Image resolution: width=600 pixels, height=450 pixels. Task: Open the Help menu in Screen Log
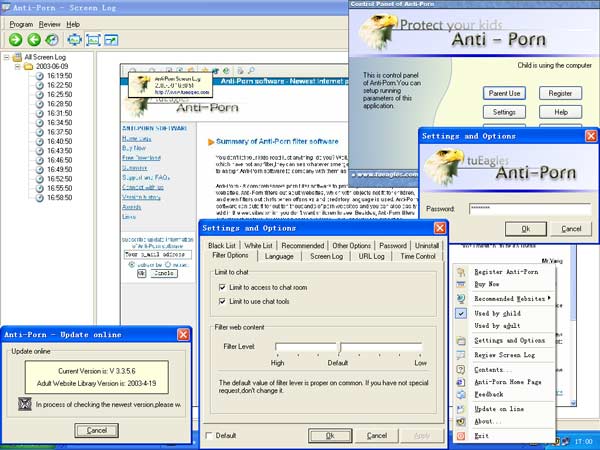(73, 24)
